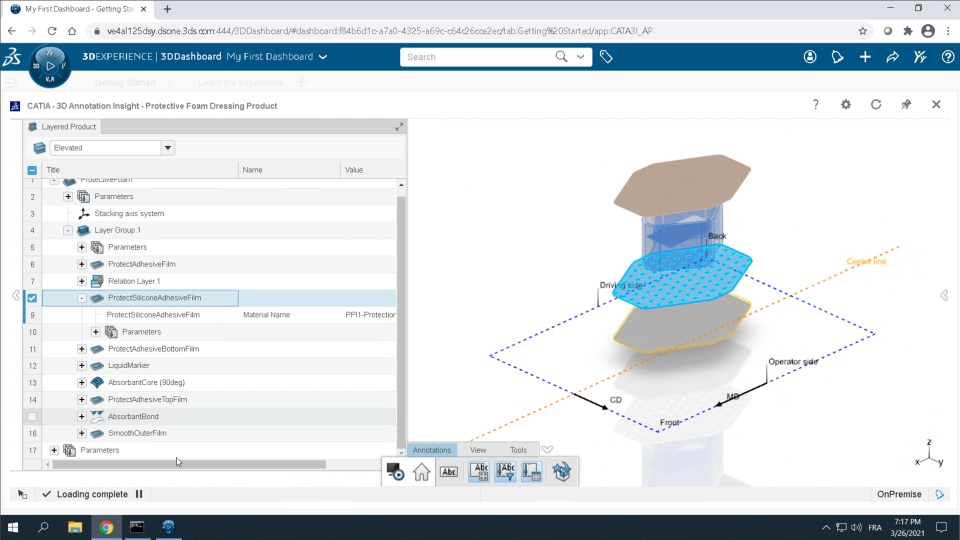The width and height of the screenshot is (960, 540).
Task: Open the search options chevron
Action: coord(580,57)
